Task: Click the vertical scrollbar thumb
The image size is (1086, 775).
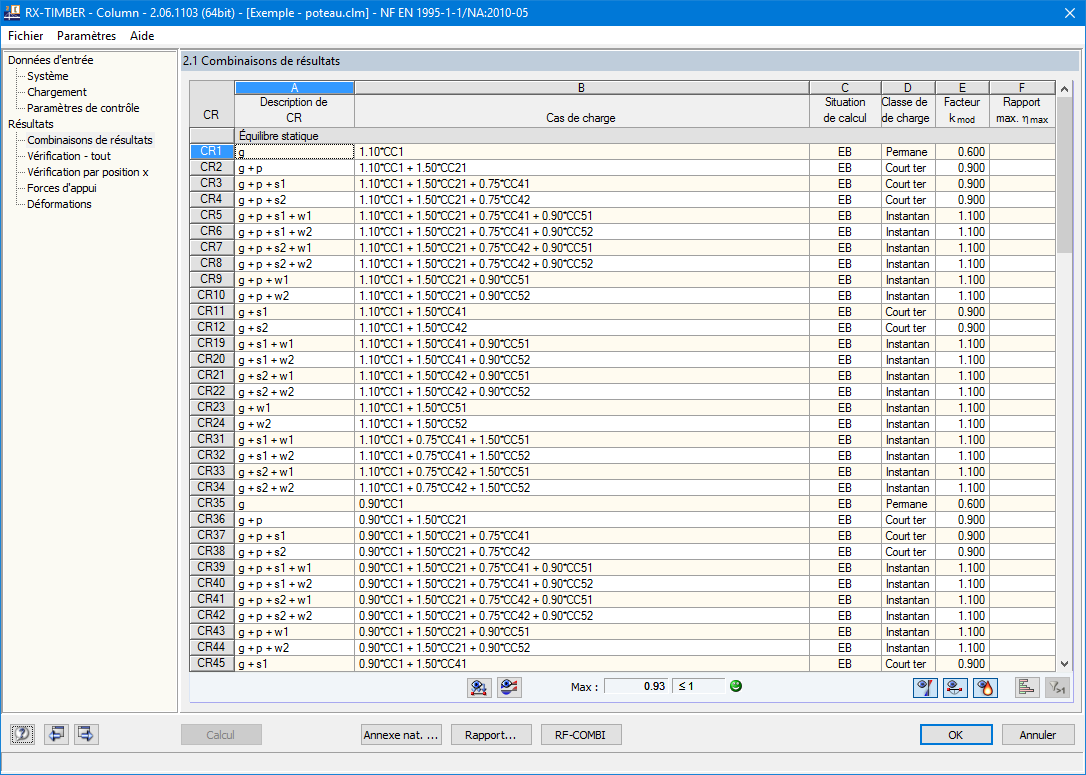Action: tap(1065, 174)
